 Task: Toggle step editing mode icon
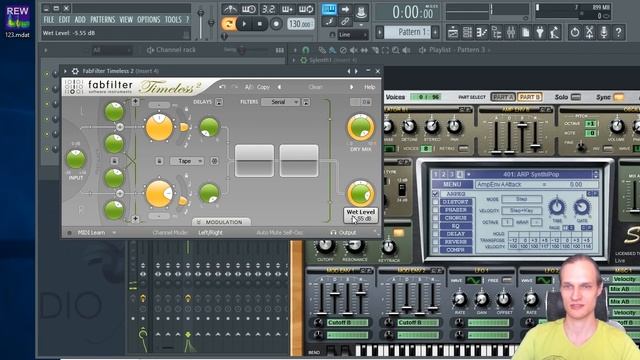(x=330, y=22)
